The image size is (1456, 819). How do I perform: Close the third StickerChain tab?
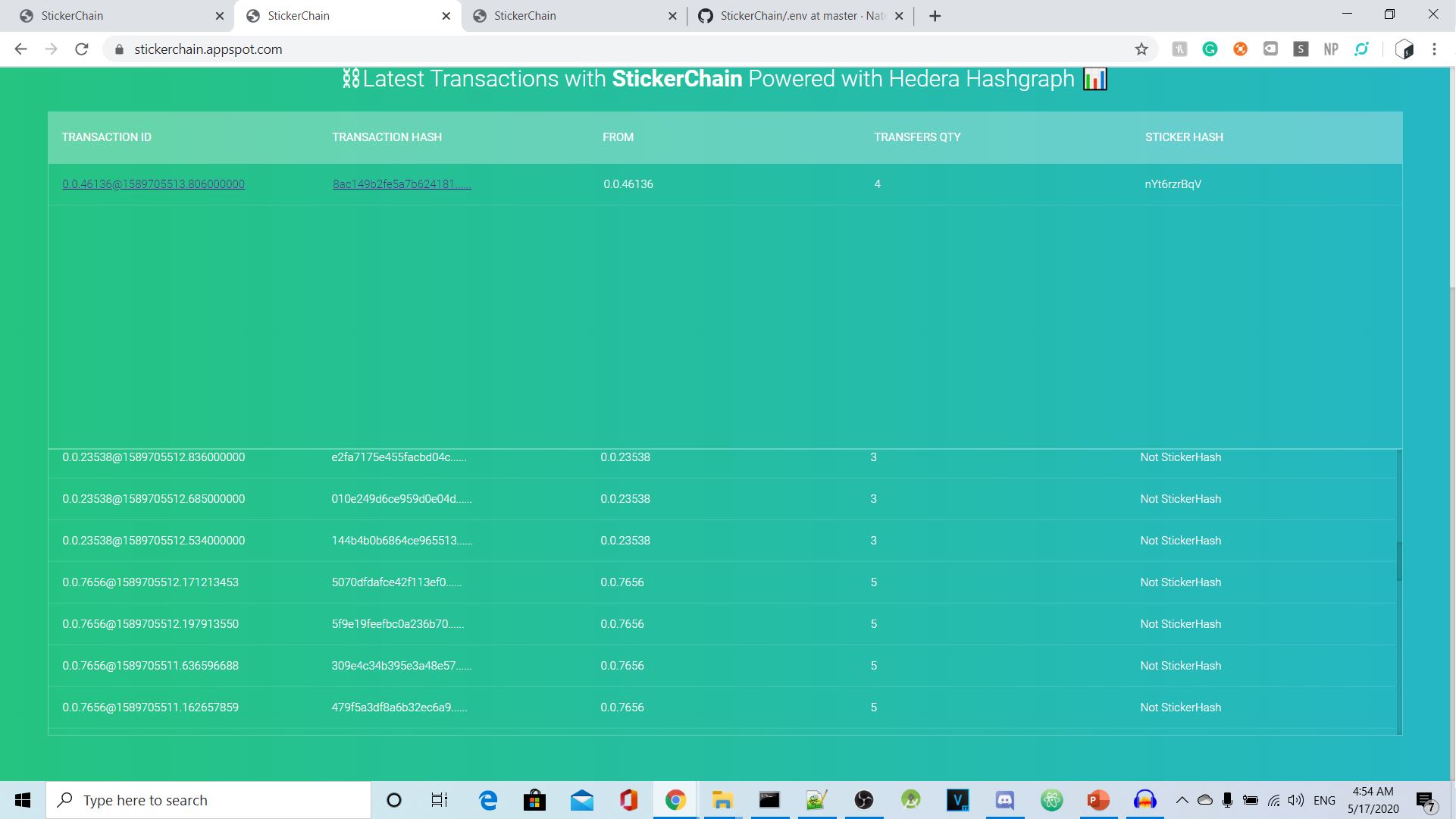672,16
